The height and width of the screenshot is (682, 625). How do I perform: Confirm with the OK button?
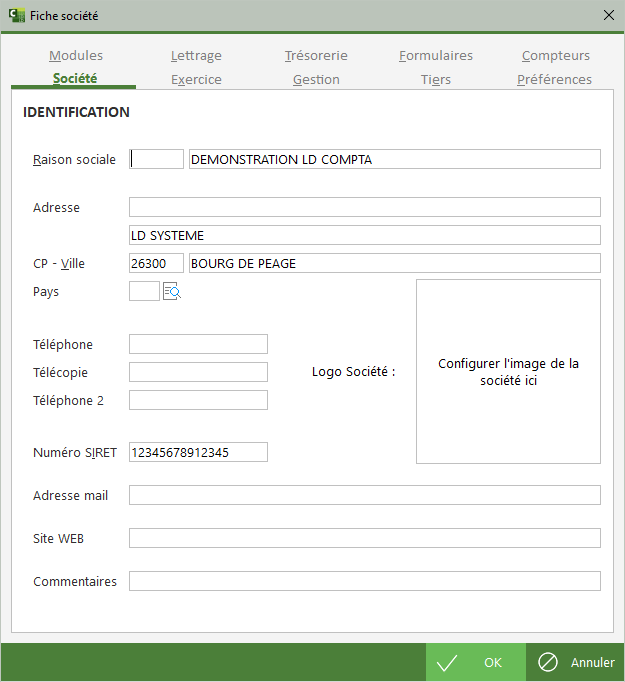pyautogui.click(x=476, y=662)
